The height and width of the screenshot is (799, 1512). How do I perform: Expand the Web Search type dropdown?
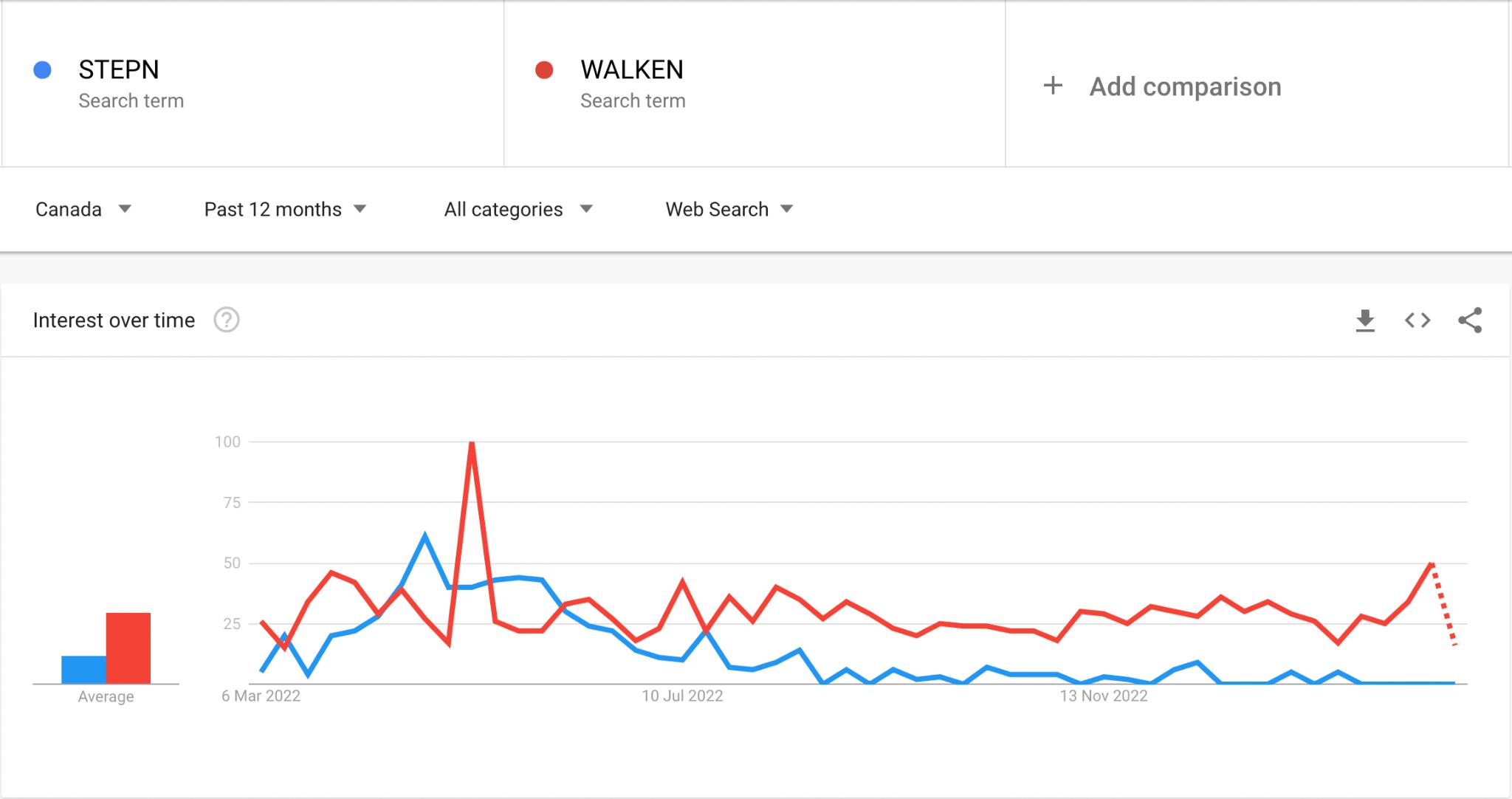click(729, 210)
